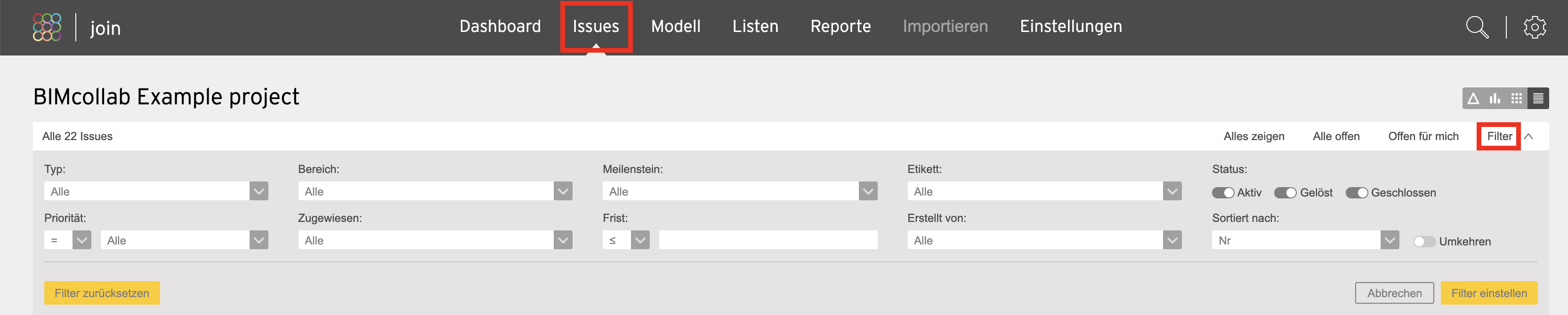The height and width of the screenshot is (315, 1568).
Task: Open the Frist operator dropdown
Action: (626, 240)
